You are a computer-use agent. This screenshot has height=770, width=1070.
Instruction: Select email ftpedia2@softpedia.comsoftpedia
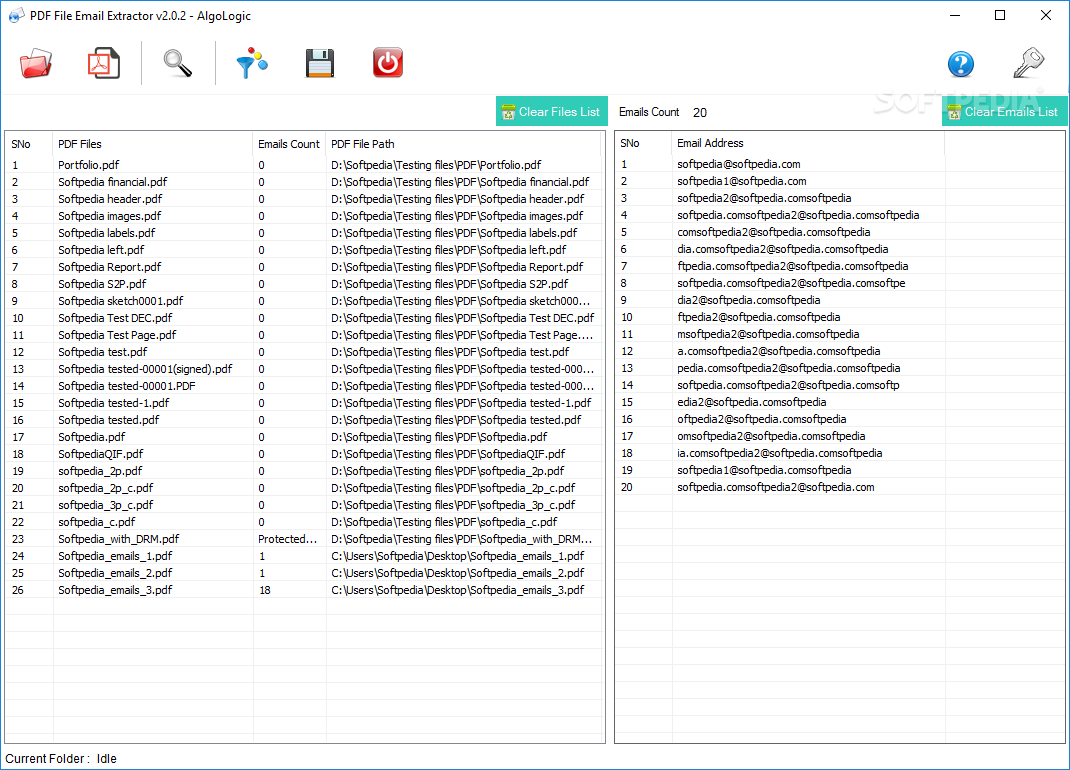[759, 317]
